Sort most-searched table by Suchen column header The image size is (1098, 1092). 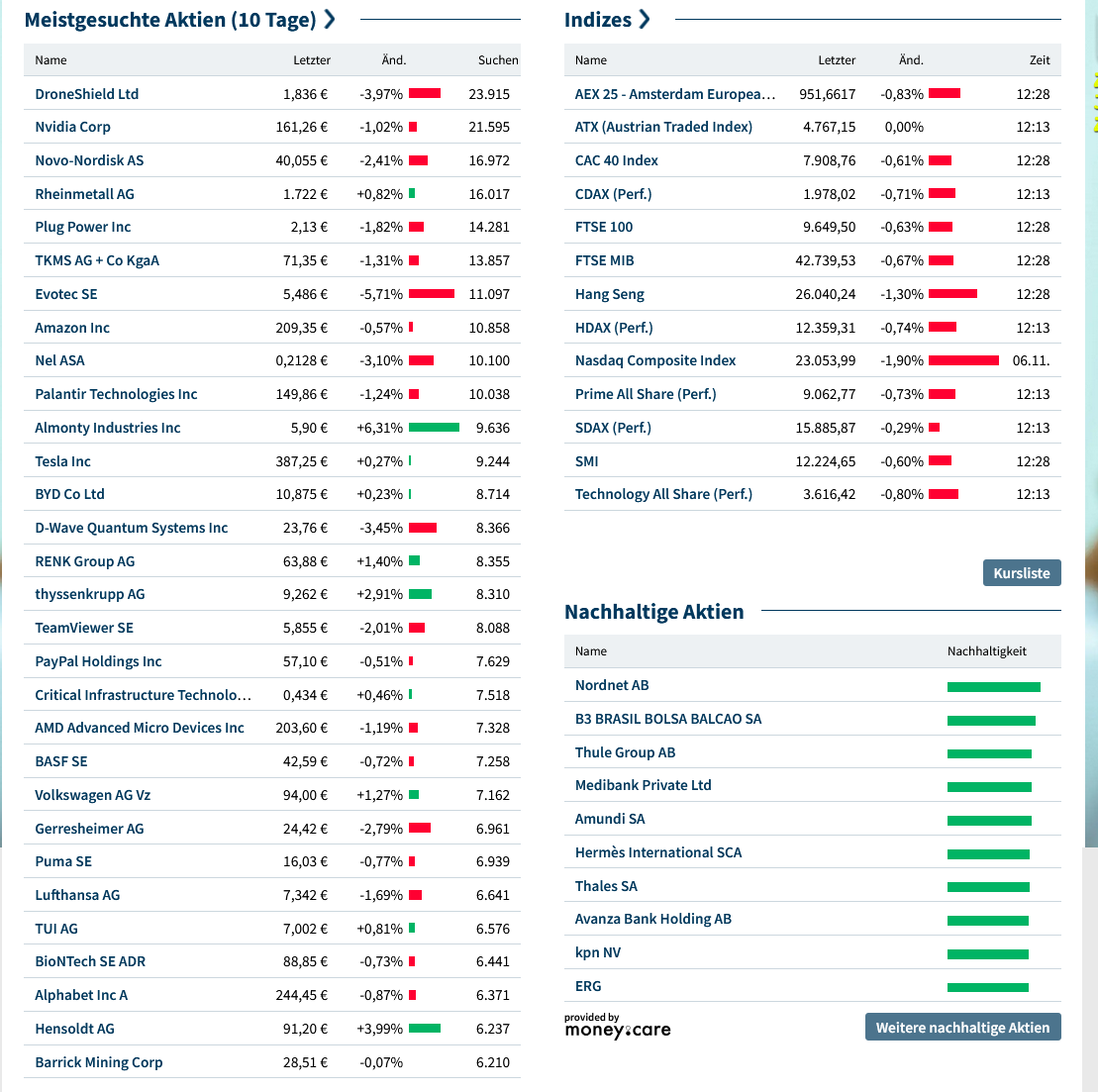tap(498, 60)
